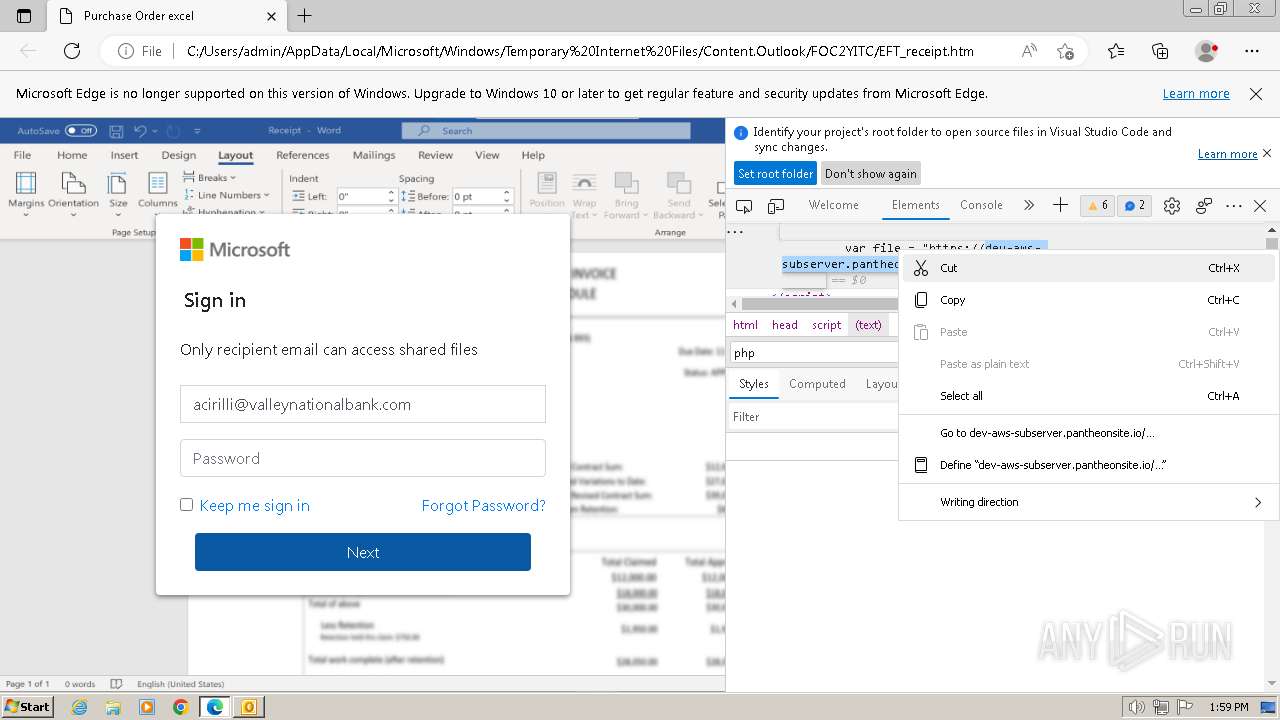This screenshot has height=720, width=1280.
Task: Open Edge Settings and more menu
Action: point(1252,51)
